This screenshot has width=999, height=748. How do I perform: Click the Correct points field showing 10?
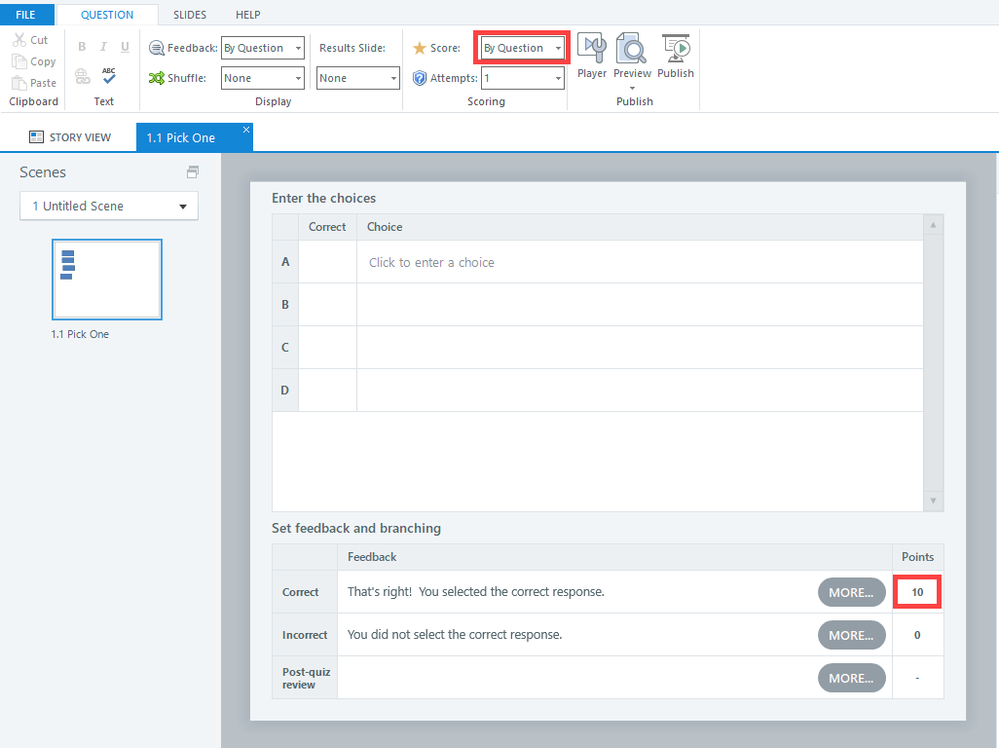(x=917, y=592)
